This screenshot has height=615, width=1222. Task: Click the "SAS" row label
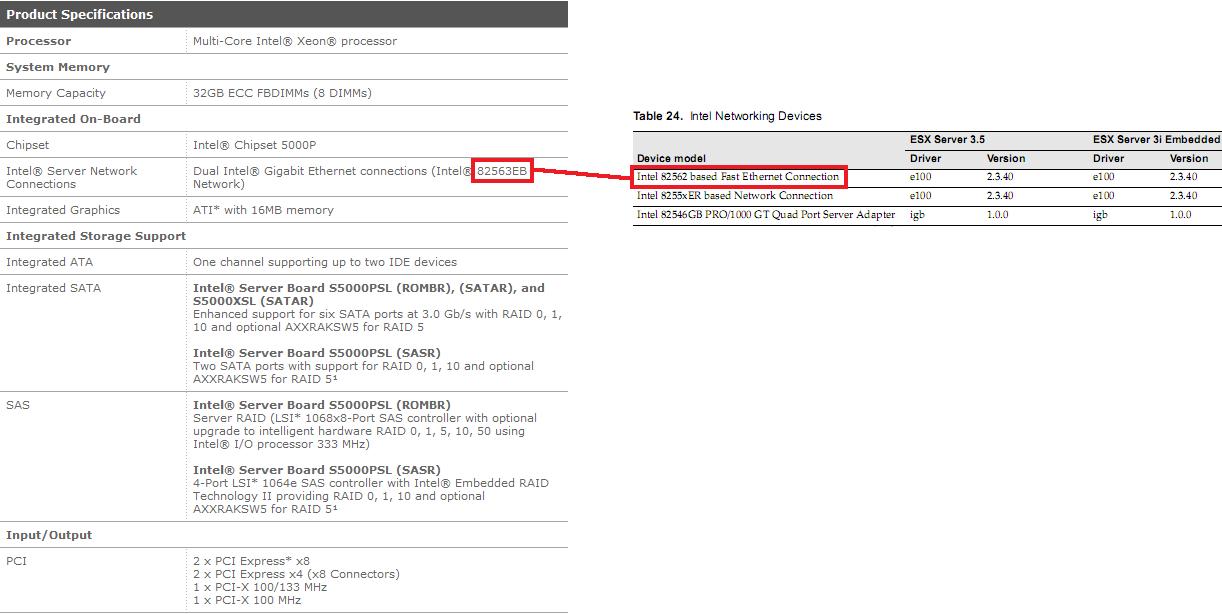(x=18, y=405)
